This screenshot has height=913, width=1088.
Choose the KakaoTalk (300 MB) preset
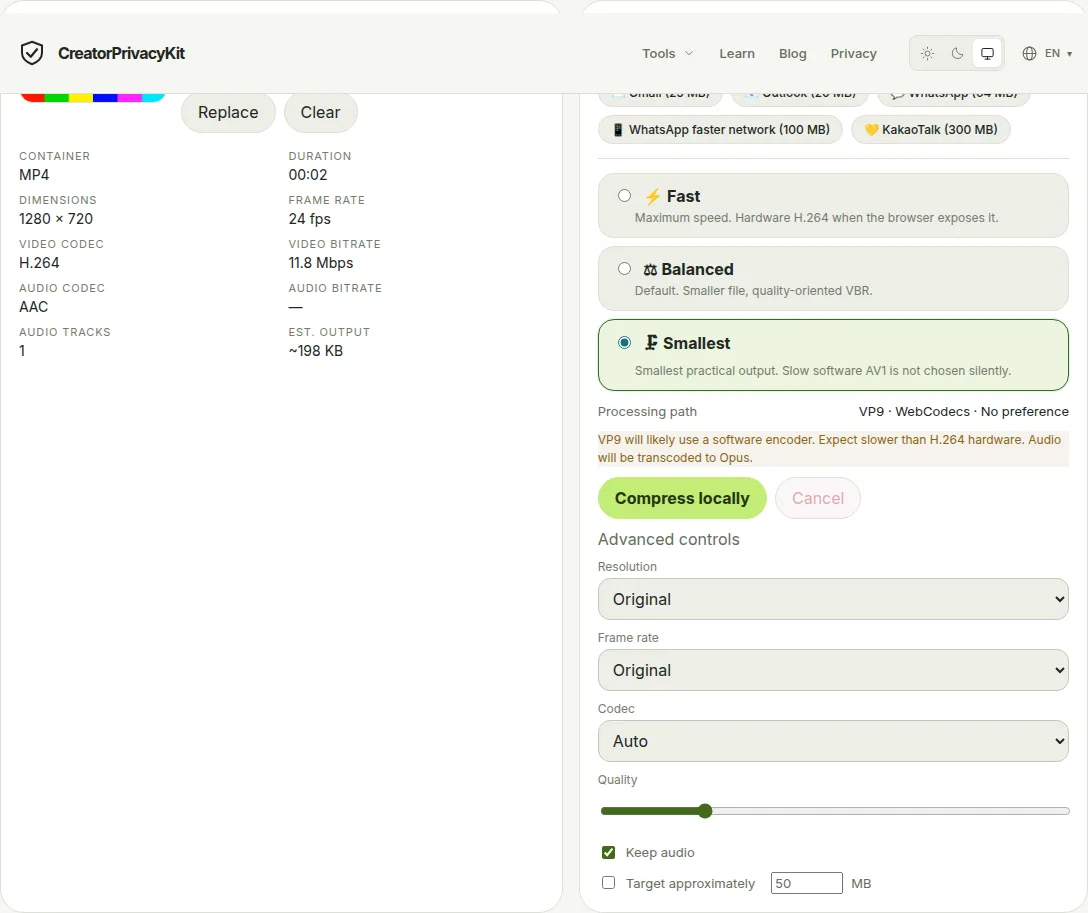pyautogui.click(x=930, y=130)
